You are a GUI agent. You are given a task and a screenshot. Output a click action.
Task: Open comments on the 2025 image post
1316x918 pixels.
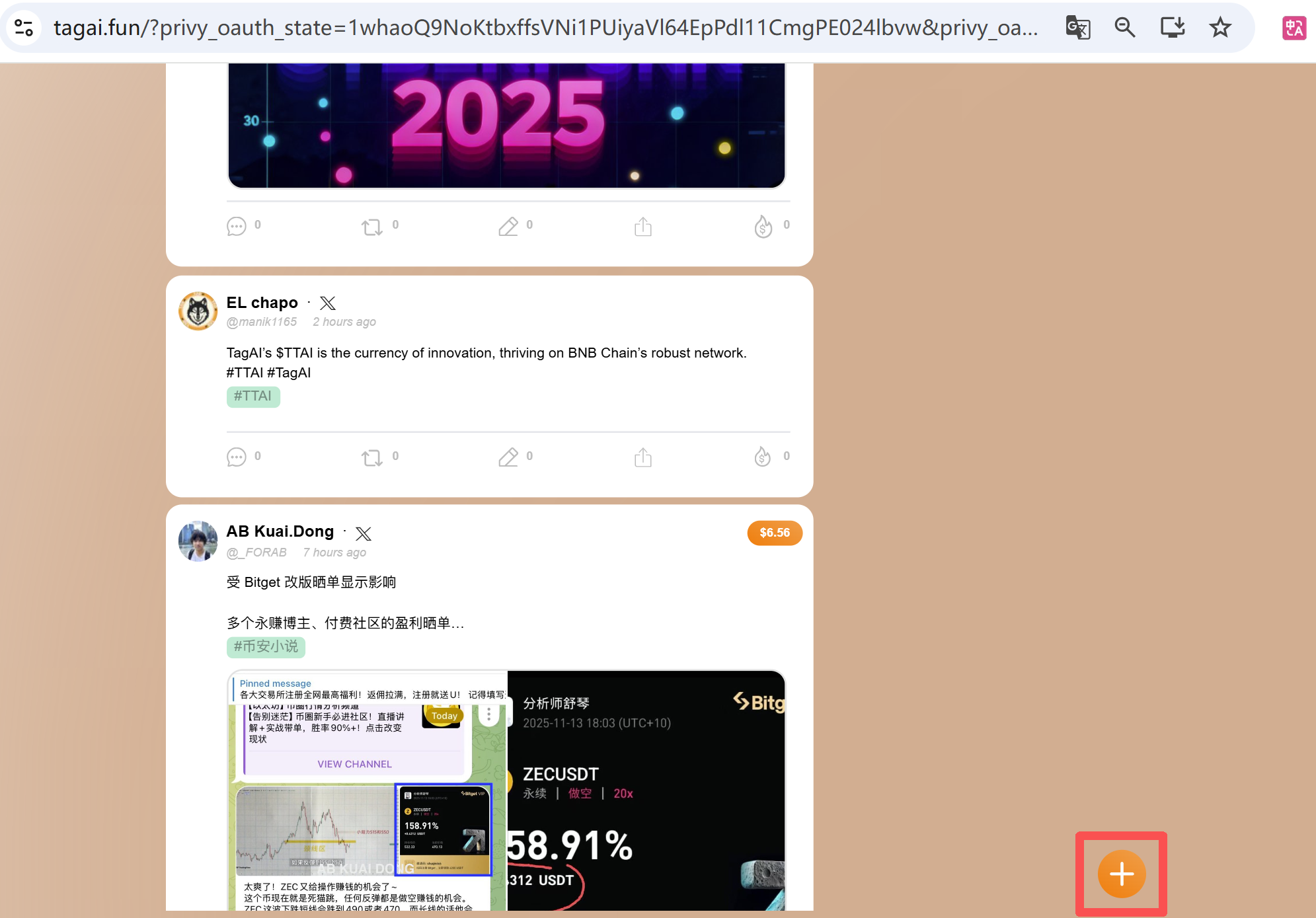pyautogui.click(x=236, y=226)
